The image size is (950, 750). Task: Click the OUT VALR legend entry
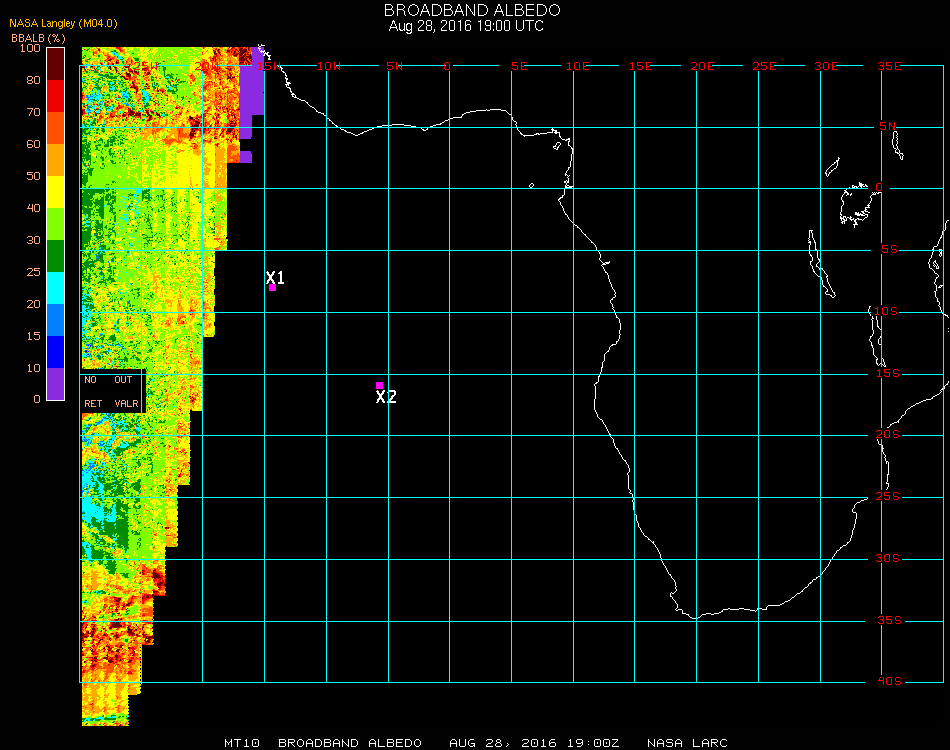point(126,392)
